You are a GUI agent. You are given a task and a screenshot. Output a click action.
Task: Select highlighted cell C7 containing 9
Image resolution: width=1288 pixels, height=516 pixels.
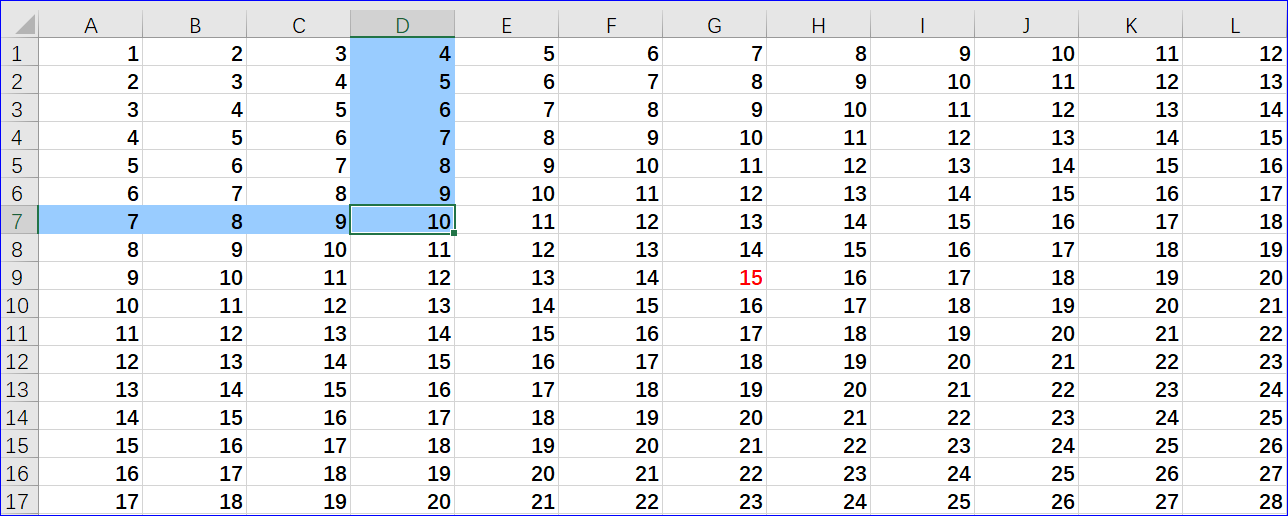tap(299, 221)
